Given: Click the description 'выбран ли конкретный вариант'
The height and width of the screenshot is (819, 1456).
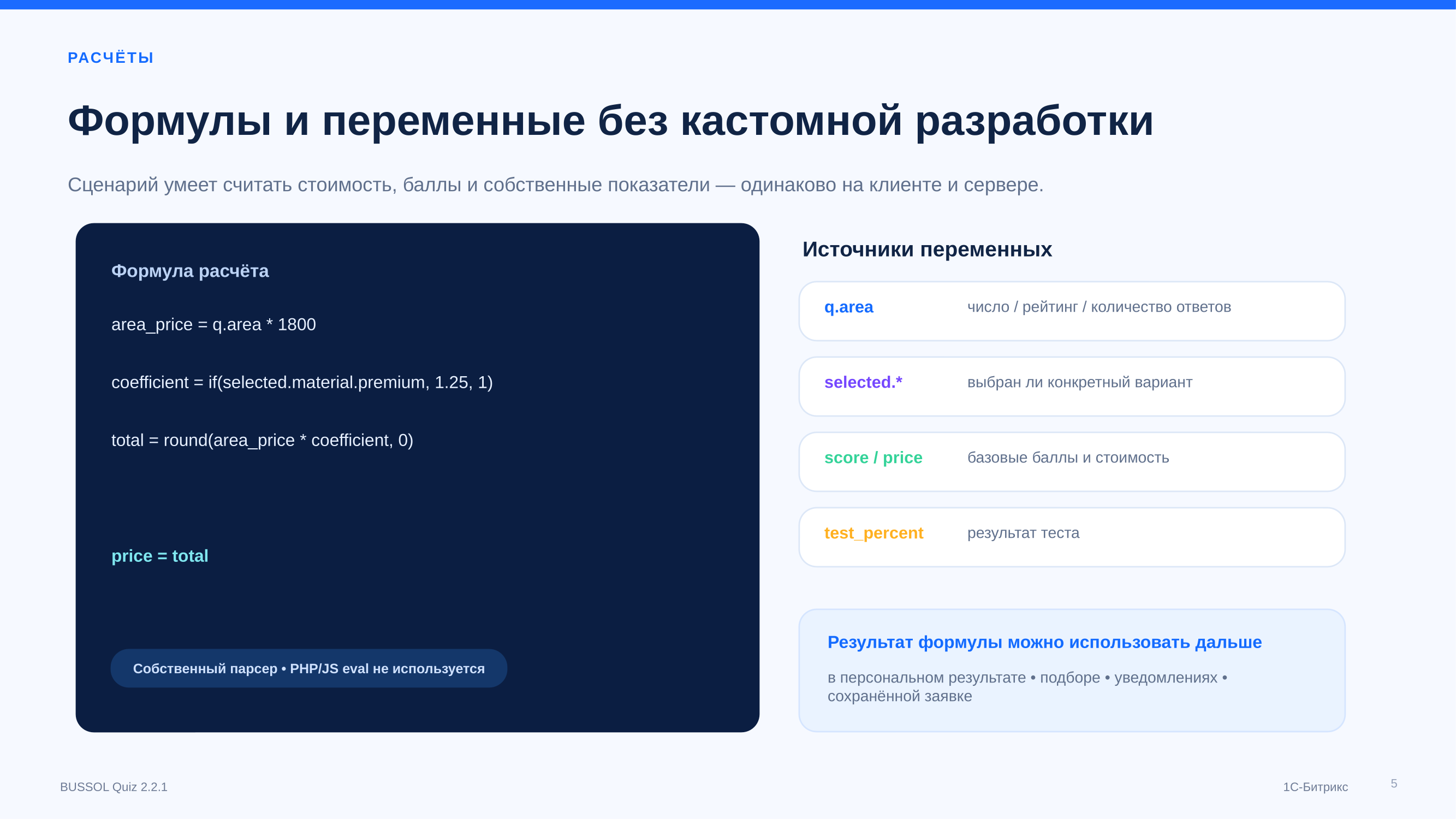Looking at the screenshot, I should pos(1079,383).
